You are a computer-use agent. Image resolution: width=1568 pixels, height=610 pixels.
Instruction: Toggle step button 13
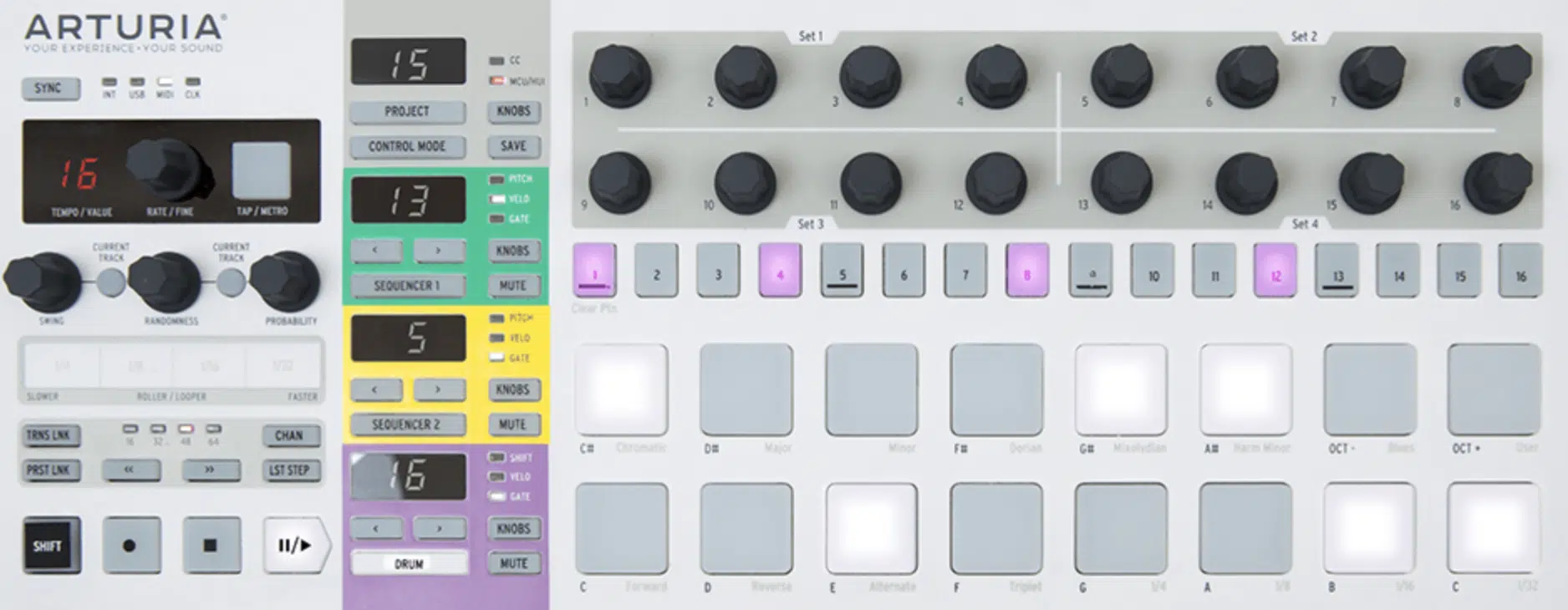pyautogui.click(x=1337, y=270)
